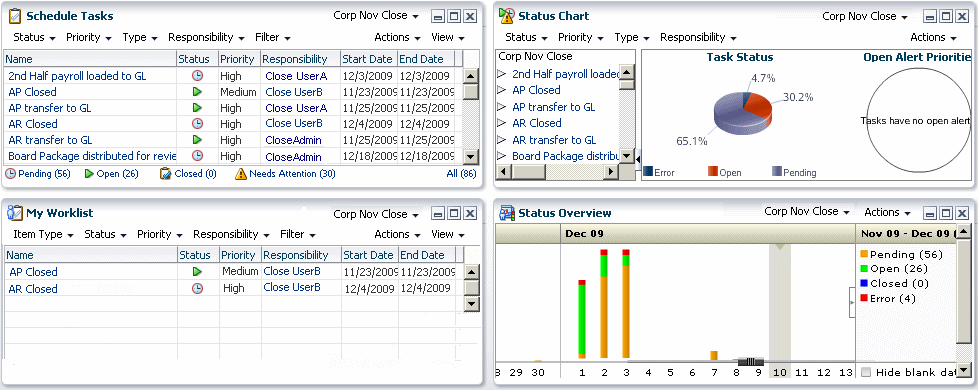Viewport: 978px width, 390px height.
Task: Open AR Closed task in My Worklist
Action: tap(33, 289)
